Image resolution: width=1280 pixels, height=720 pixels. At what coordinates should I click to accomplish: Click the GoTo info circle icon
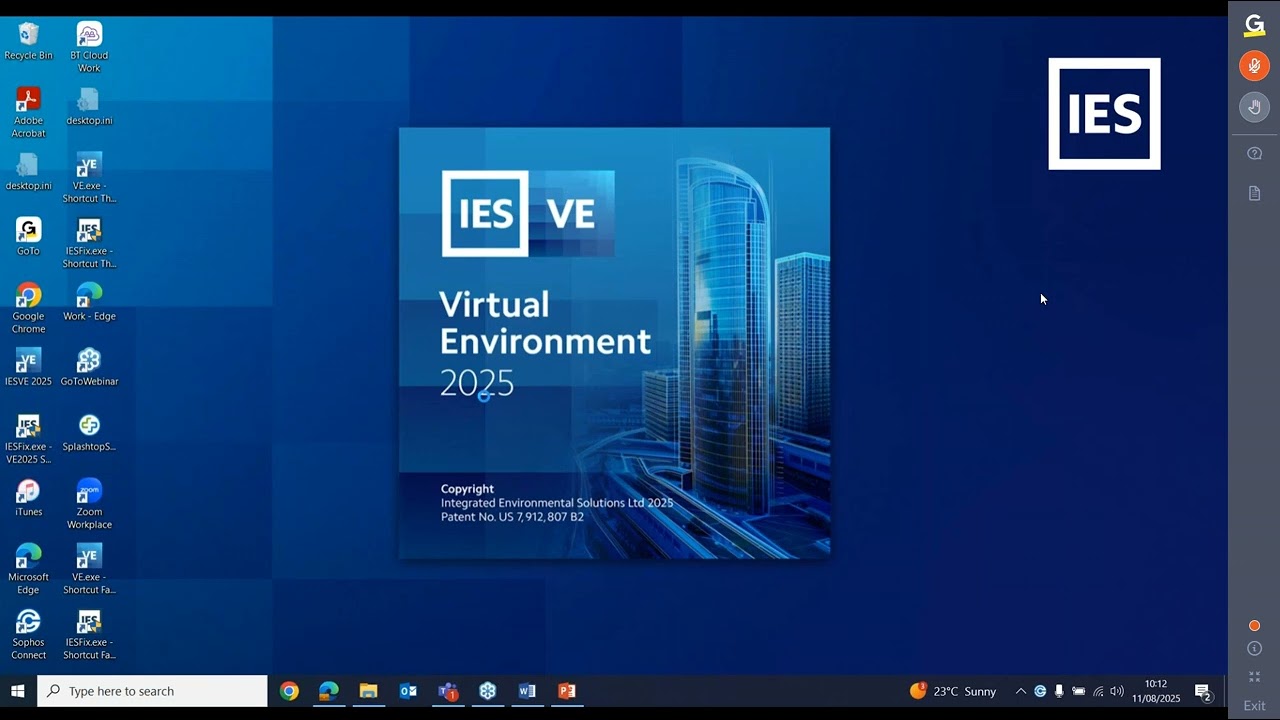tap(1254, 648)
